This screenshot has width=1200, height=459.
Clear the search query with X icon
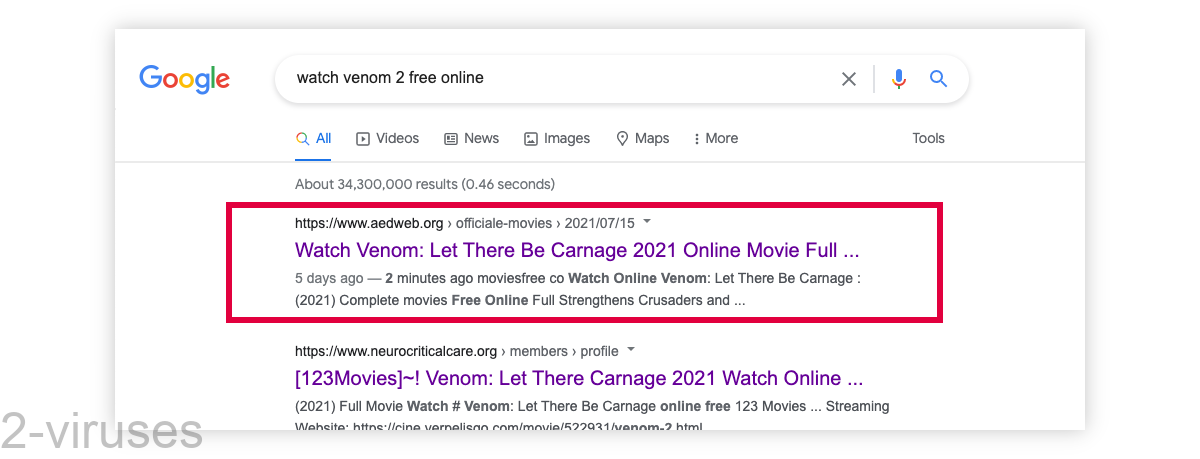(849, 79)
